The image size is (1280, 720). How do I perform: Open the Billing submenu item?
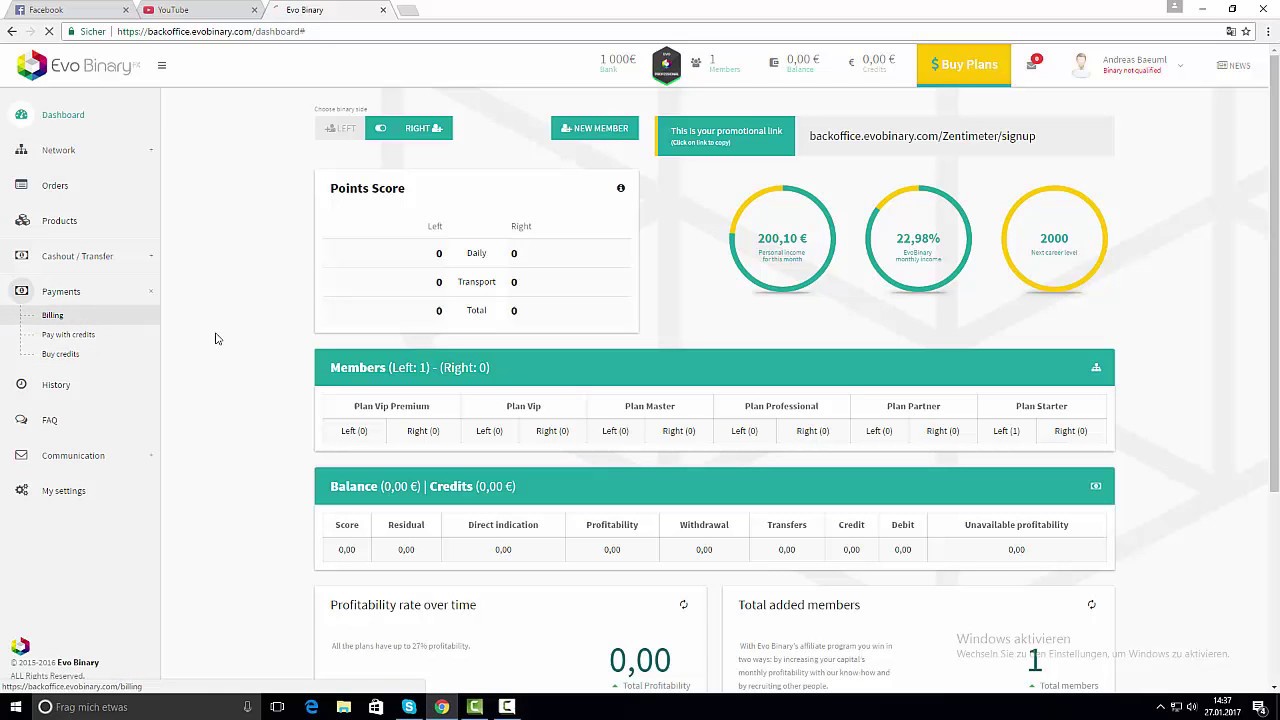pyautogui.click(x=52, y=315)
